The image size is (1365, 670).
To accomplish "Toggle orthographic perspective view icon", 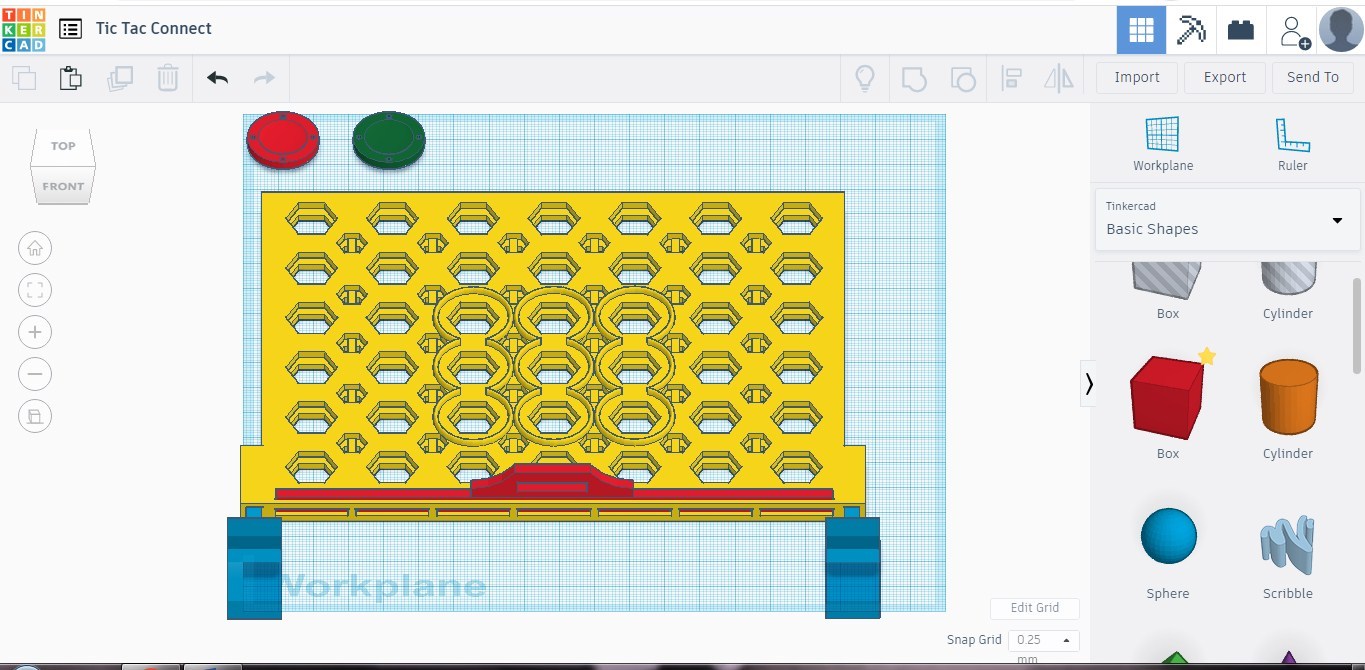I will (x=35, y=416).
